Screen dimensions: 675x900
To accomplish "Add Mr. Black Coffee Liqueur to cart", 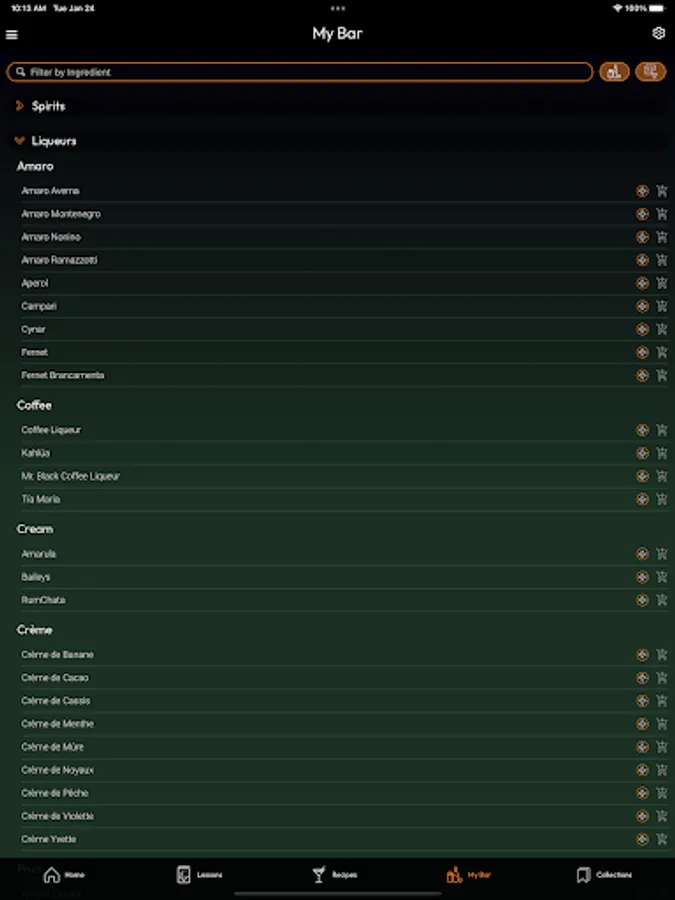I will (662, 476).
